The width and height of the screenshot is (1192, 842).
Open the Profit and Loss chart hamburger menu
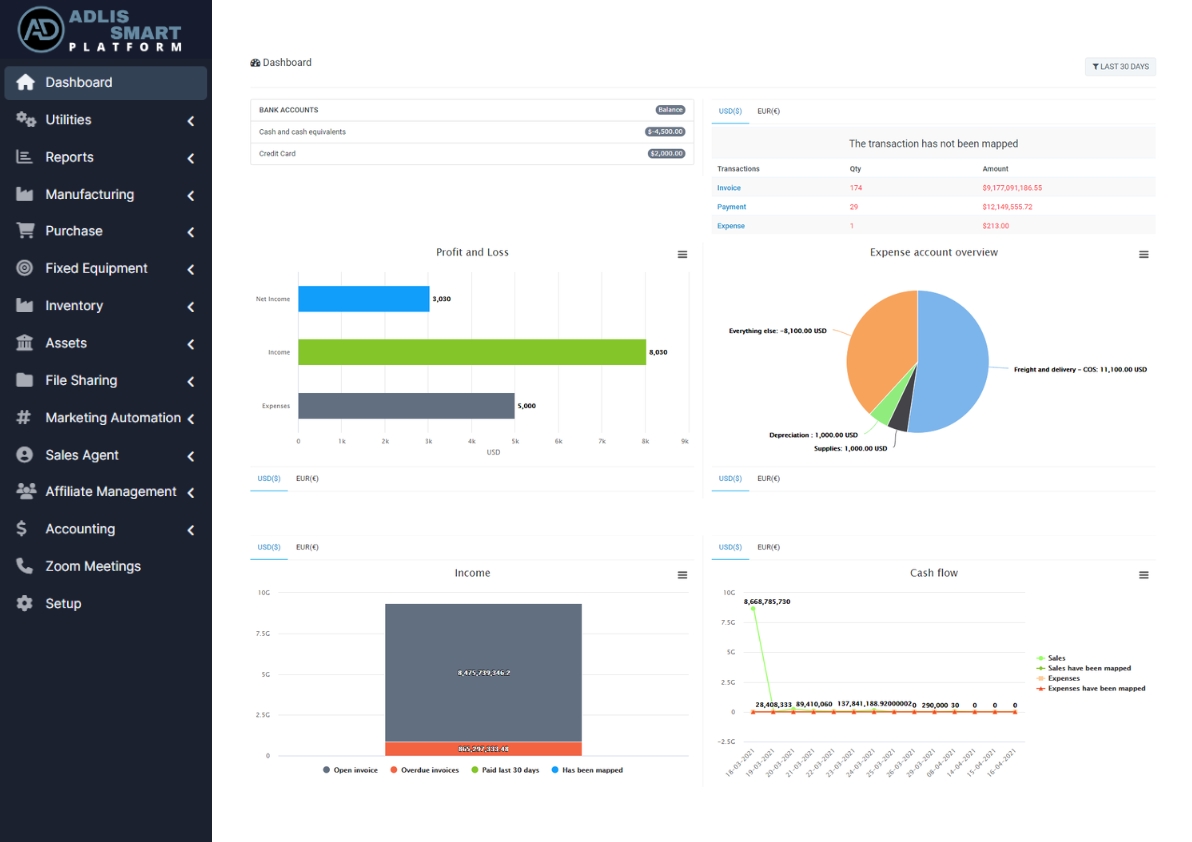click(682, 255)
